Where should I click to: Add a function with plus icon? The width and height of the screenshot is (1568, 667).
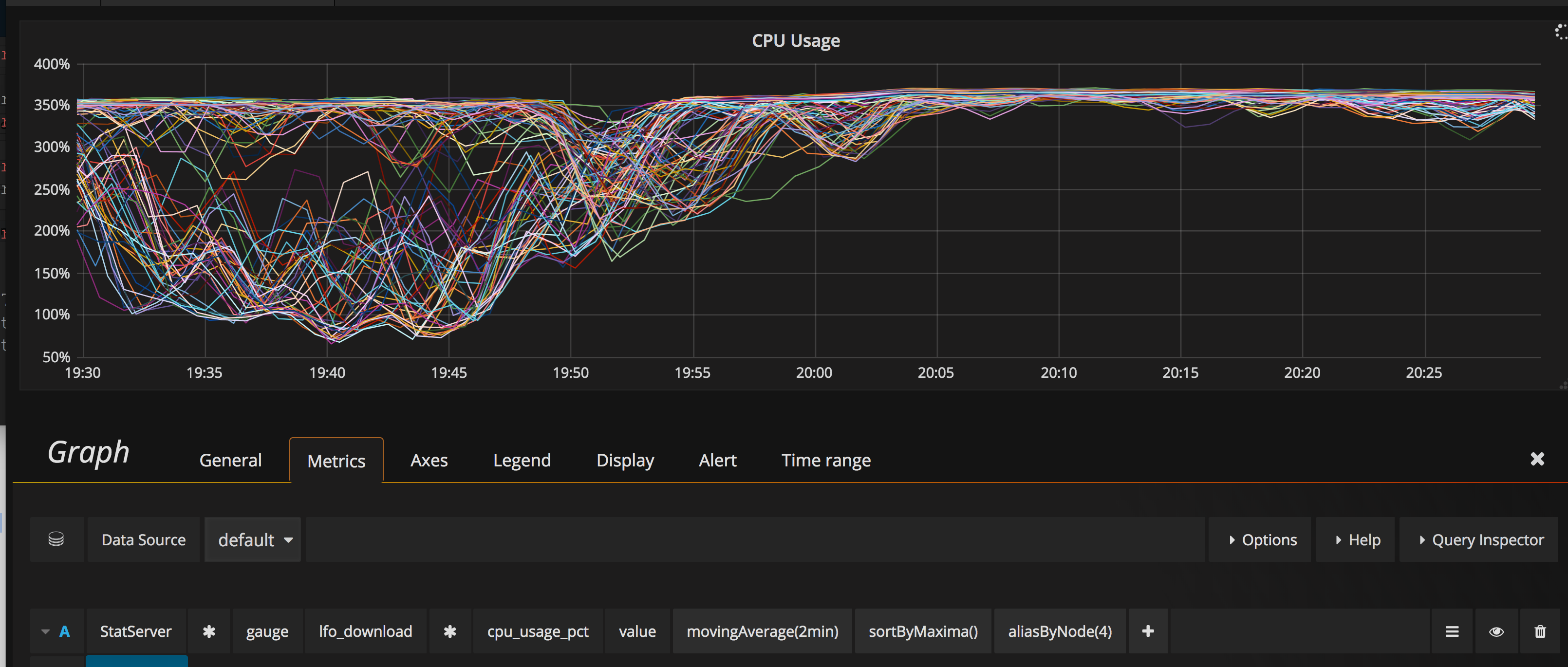1147,631
